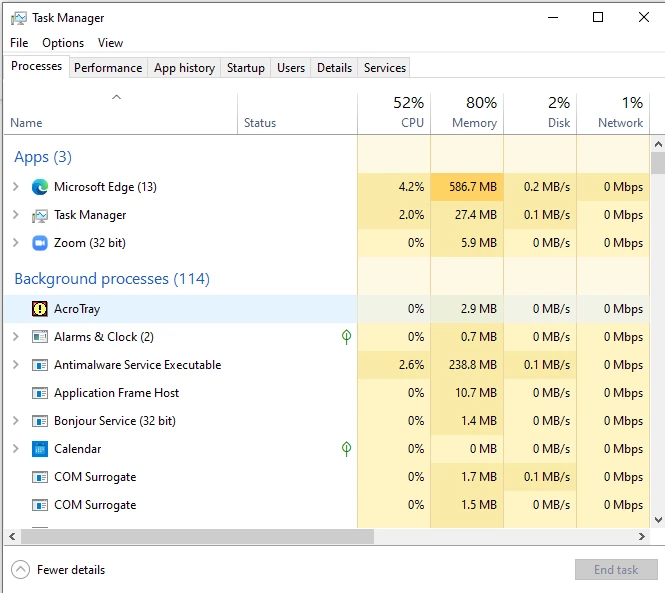The height and width of the screenshot is (593, 665).
Task: Click the Fewer details circle arrow icon
Action: point(20,570)
